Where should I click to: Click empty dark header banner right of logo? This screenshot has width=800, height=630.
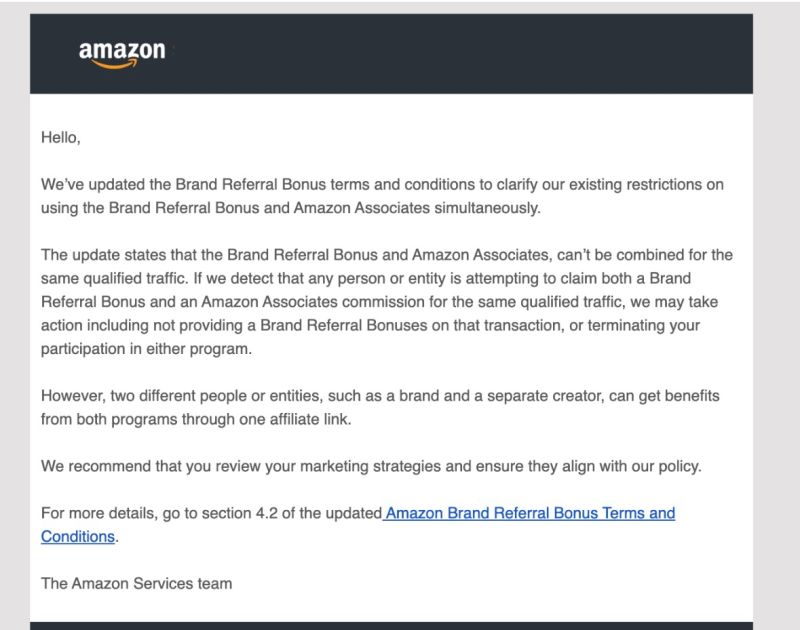tap(500, 54)
